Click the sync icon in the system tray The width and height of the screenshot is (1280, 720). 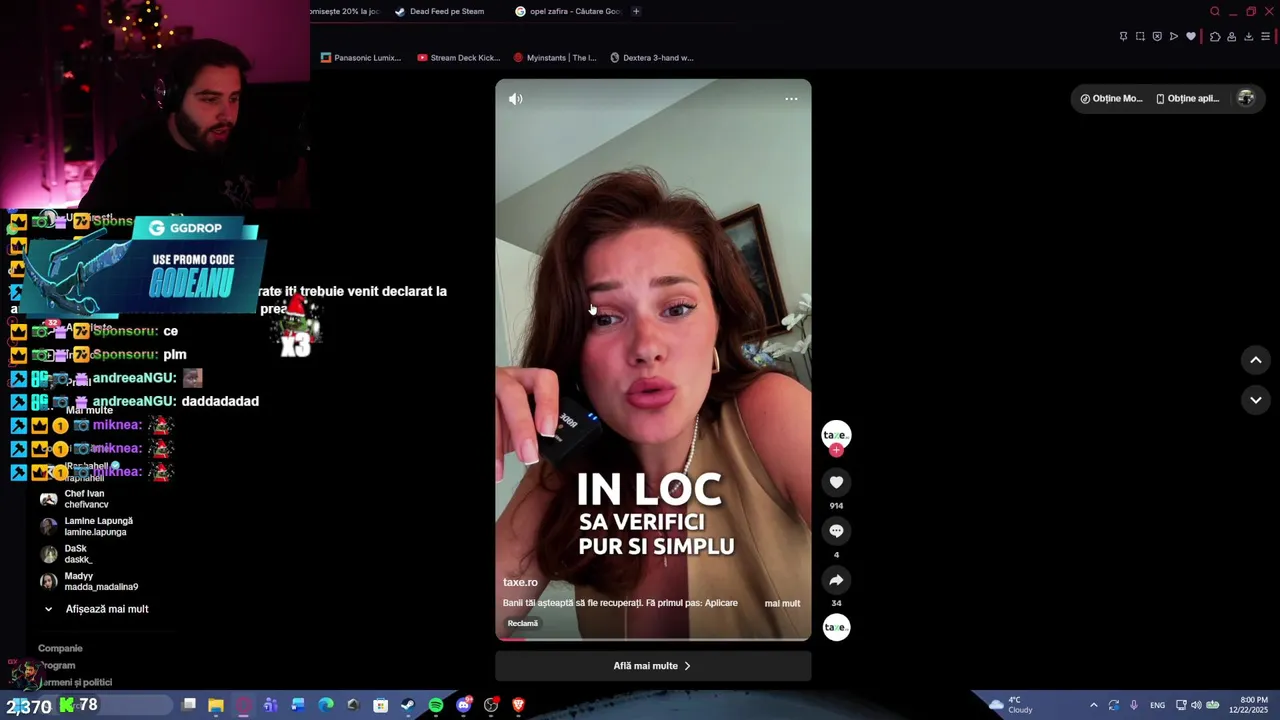click(1114, 705)
